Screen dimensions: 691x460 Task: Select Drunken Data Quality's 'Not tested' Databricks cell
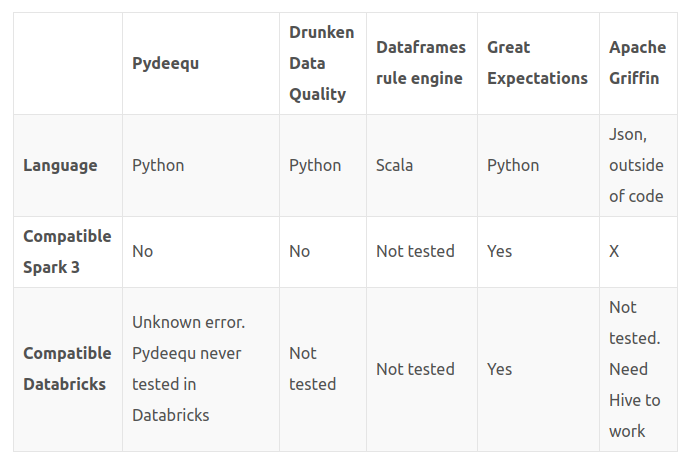pos(312,369)
